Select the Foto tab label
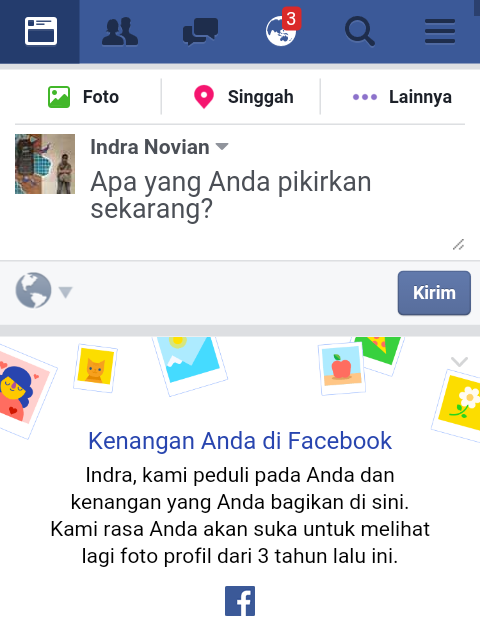480x627 pixels. 101,97
